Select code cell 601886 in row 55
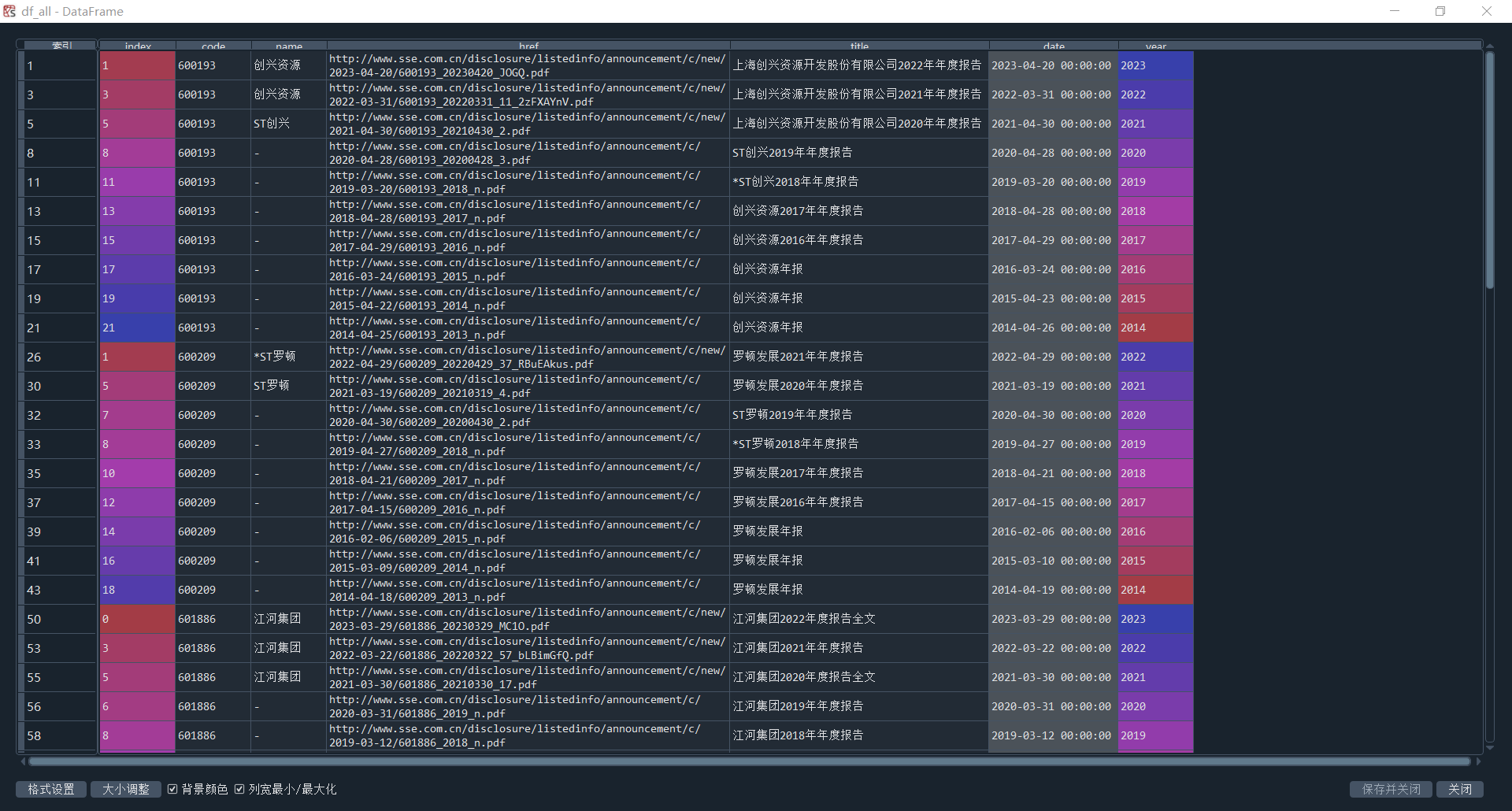The width and height of the screenshot is (1512, 811). coord(213,677)
